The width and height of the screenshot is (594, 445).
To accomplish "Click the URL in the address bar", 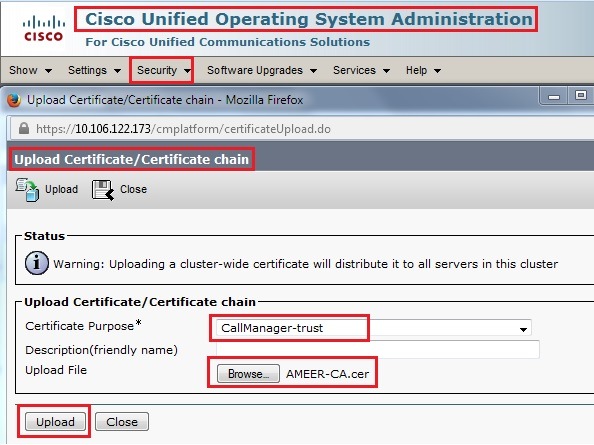I will pos(183,129).
